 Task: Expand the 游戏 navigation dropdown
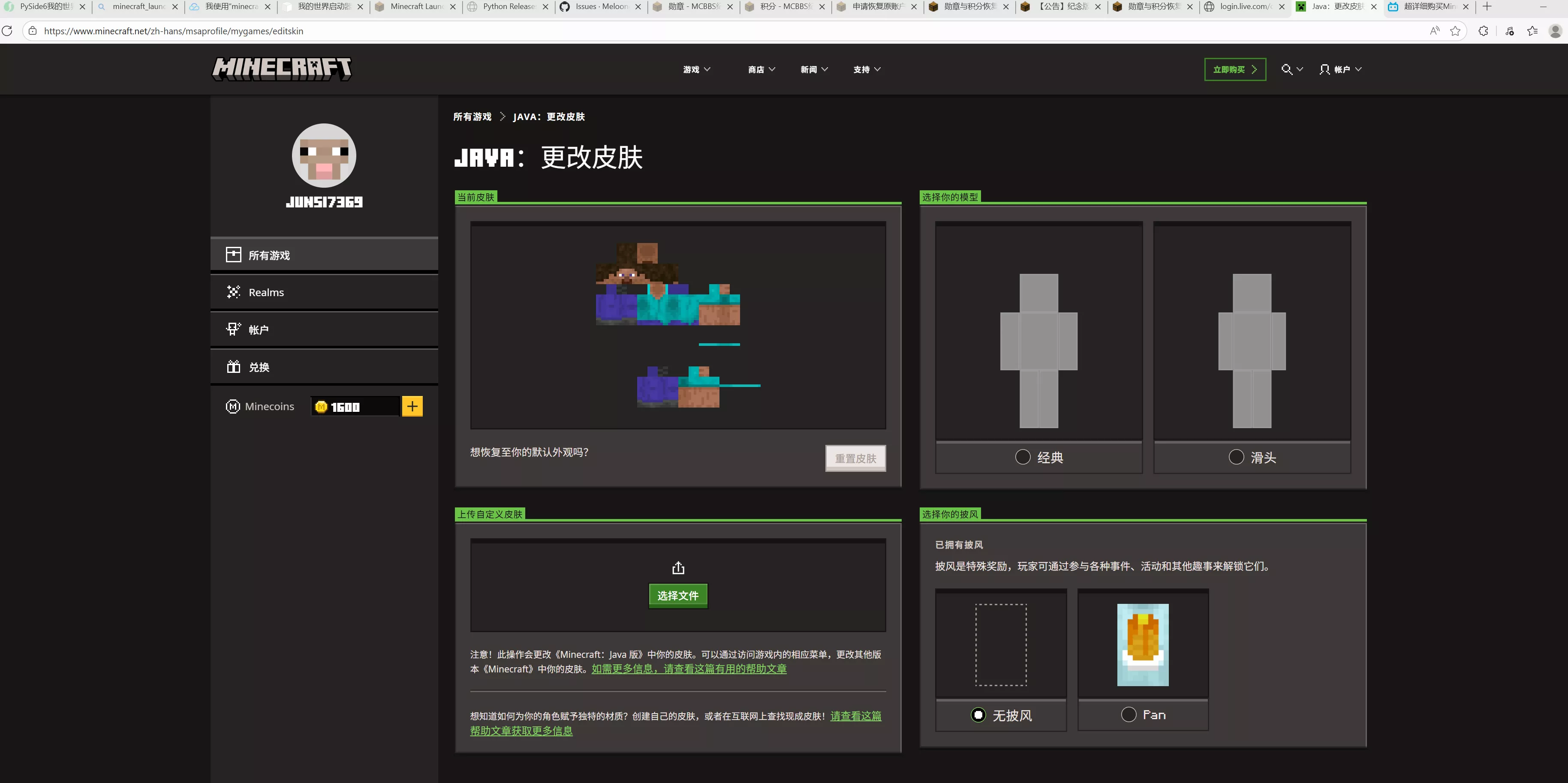(696, 69)
